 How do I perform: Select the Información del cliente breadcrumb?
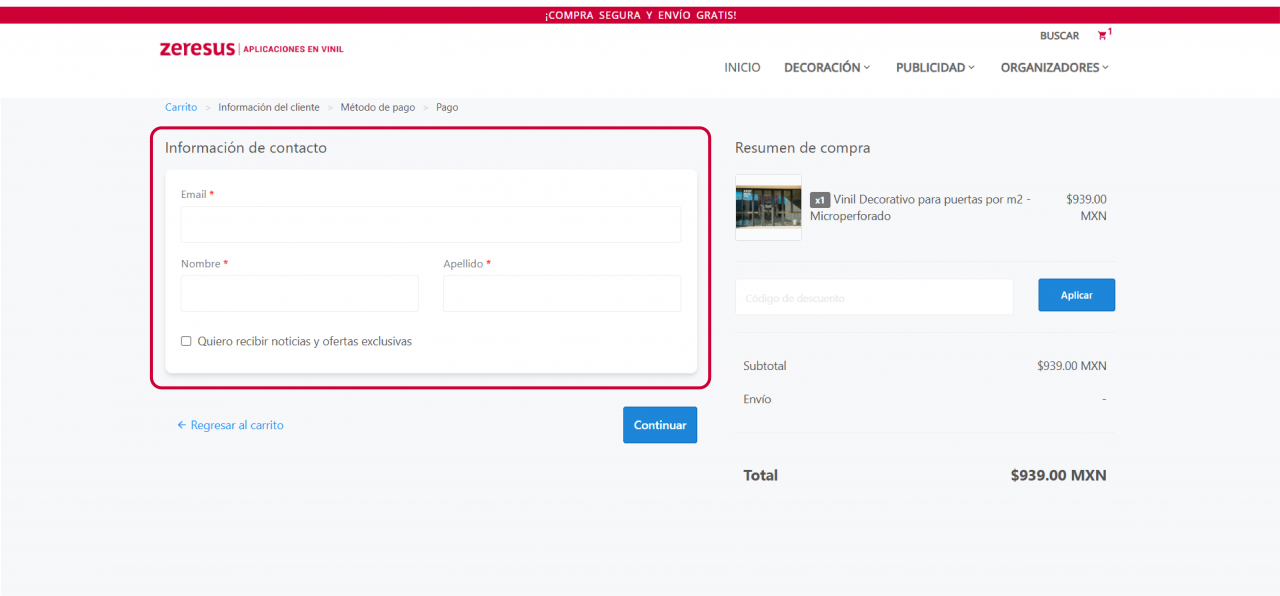(x=269, y=107)
